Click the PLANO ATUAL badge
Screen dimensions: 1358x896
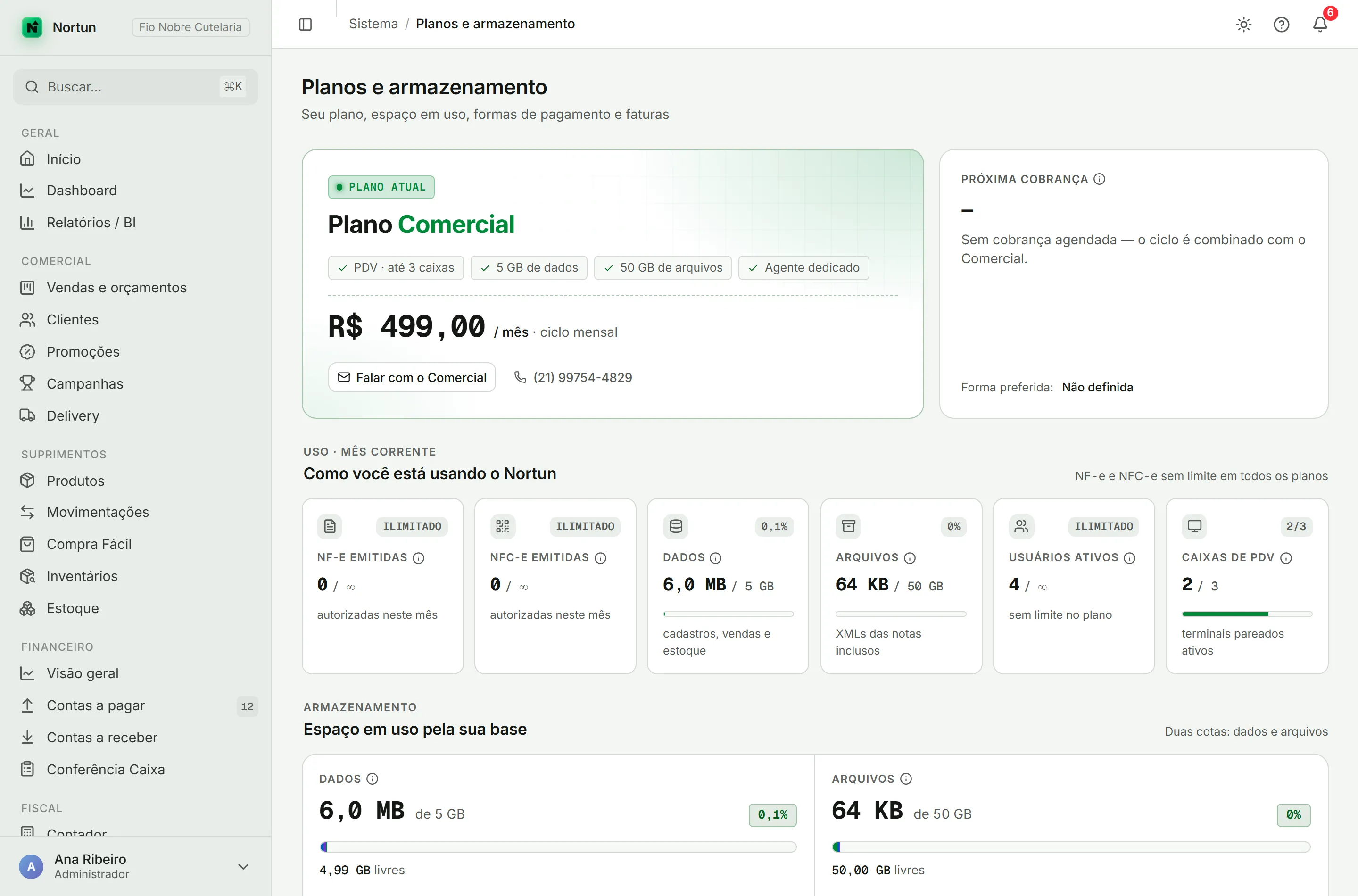(381, 187)
